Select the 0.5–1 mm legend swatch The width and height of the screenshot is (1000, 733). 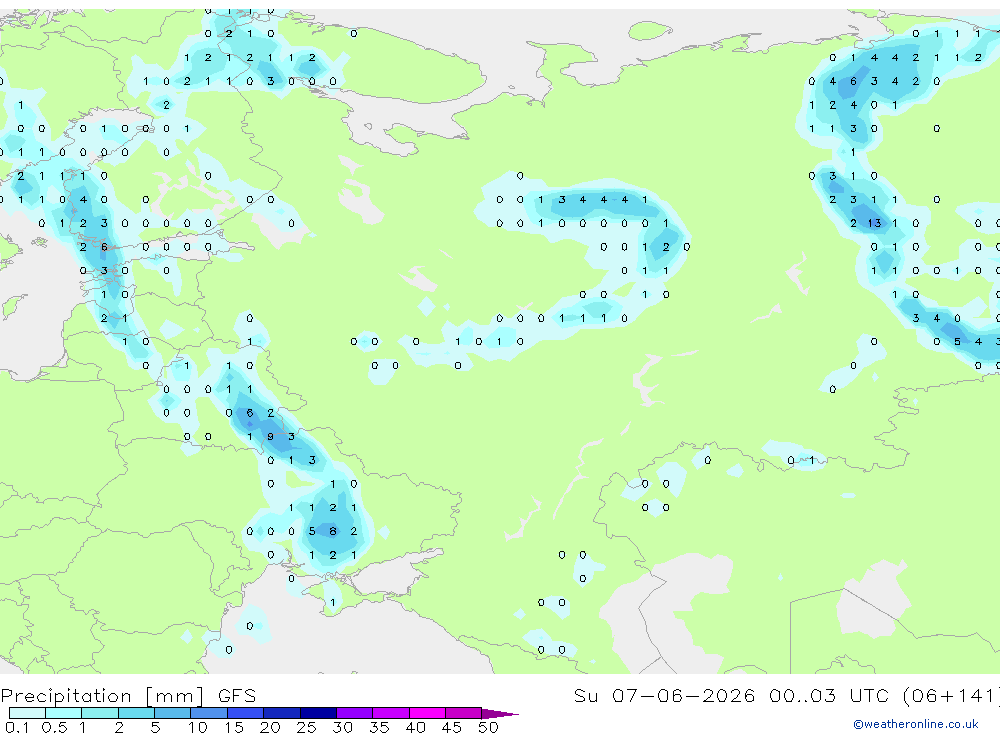tap(63, 713)
